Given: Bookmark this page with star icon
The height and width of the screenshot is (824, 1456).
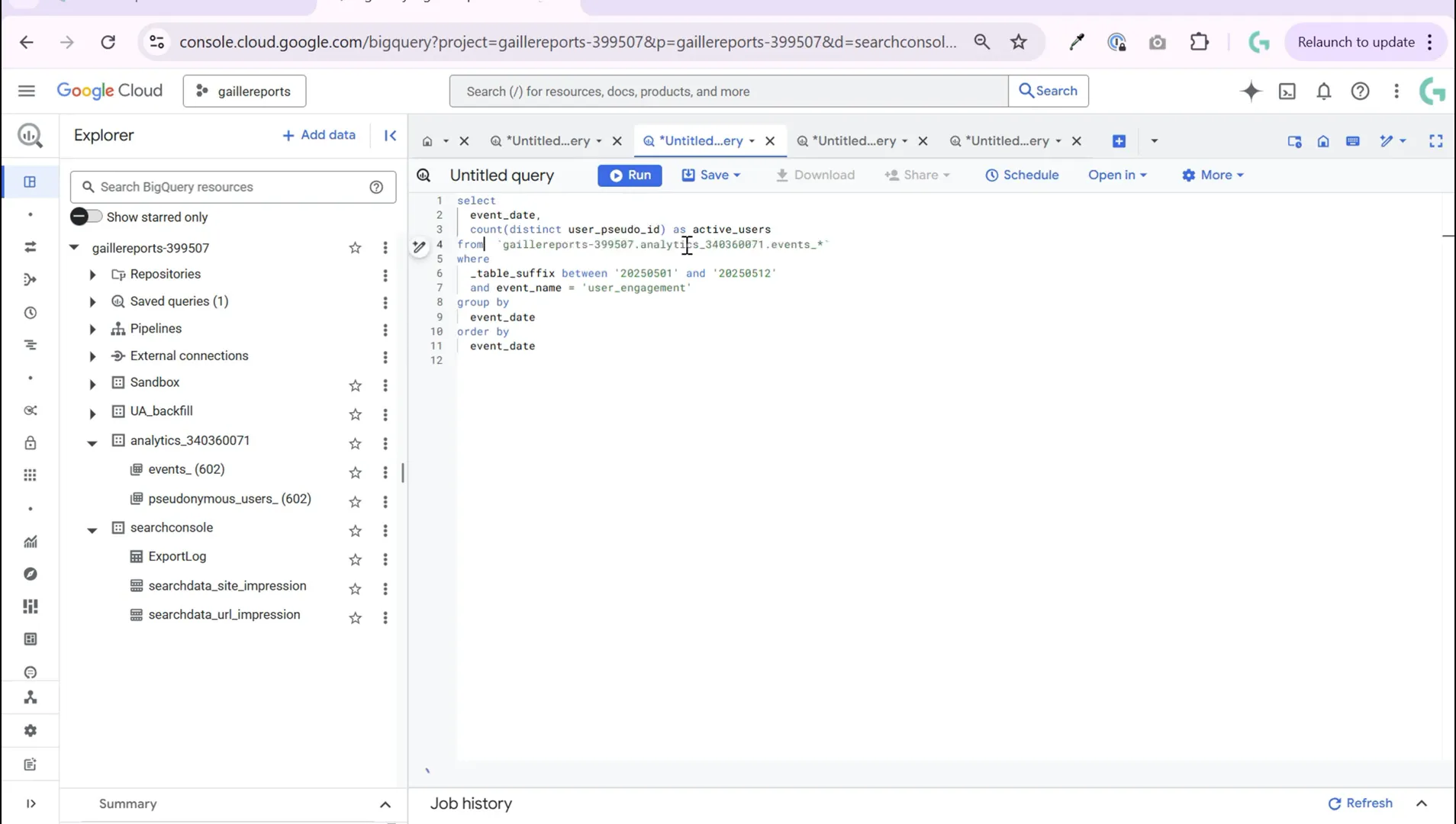Looking at the screenshot, I should point(1019,42).
